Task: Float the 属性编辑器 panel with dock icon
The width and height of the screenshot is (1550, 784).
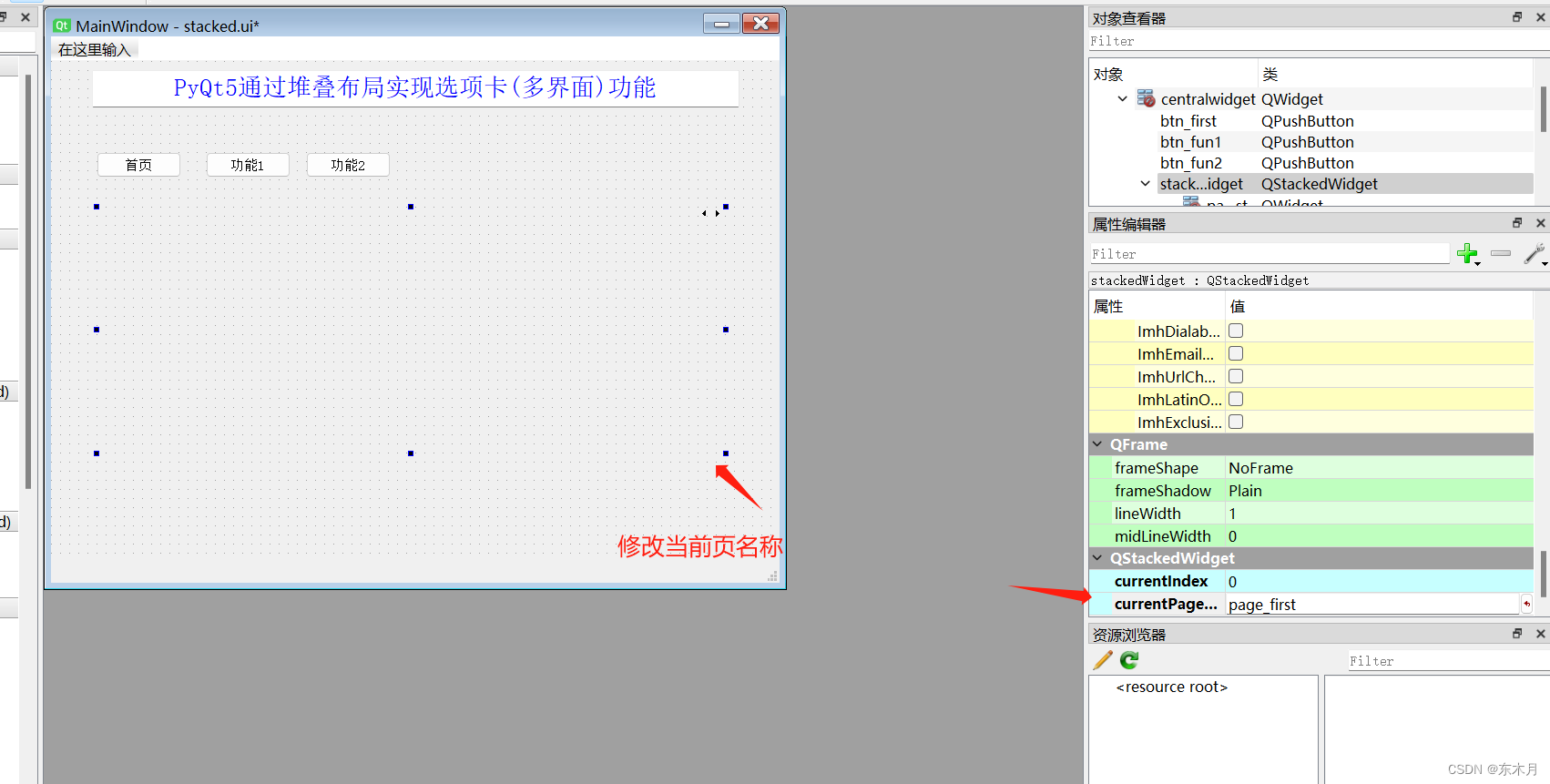Action: (1517, 223)
